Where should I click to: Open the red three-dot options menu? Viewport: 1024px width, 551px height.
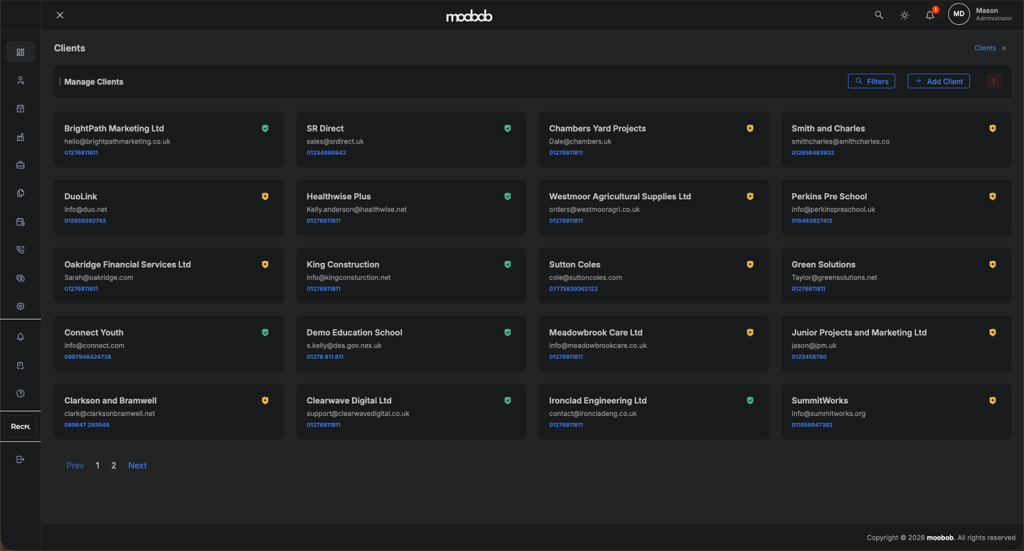pyautogui.click(x=993, y=81)
